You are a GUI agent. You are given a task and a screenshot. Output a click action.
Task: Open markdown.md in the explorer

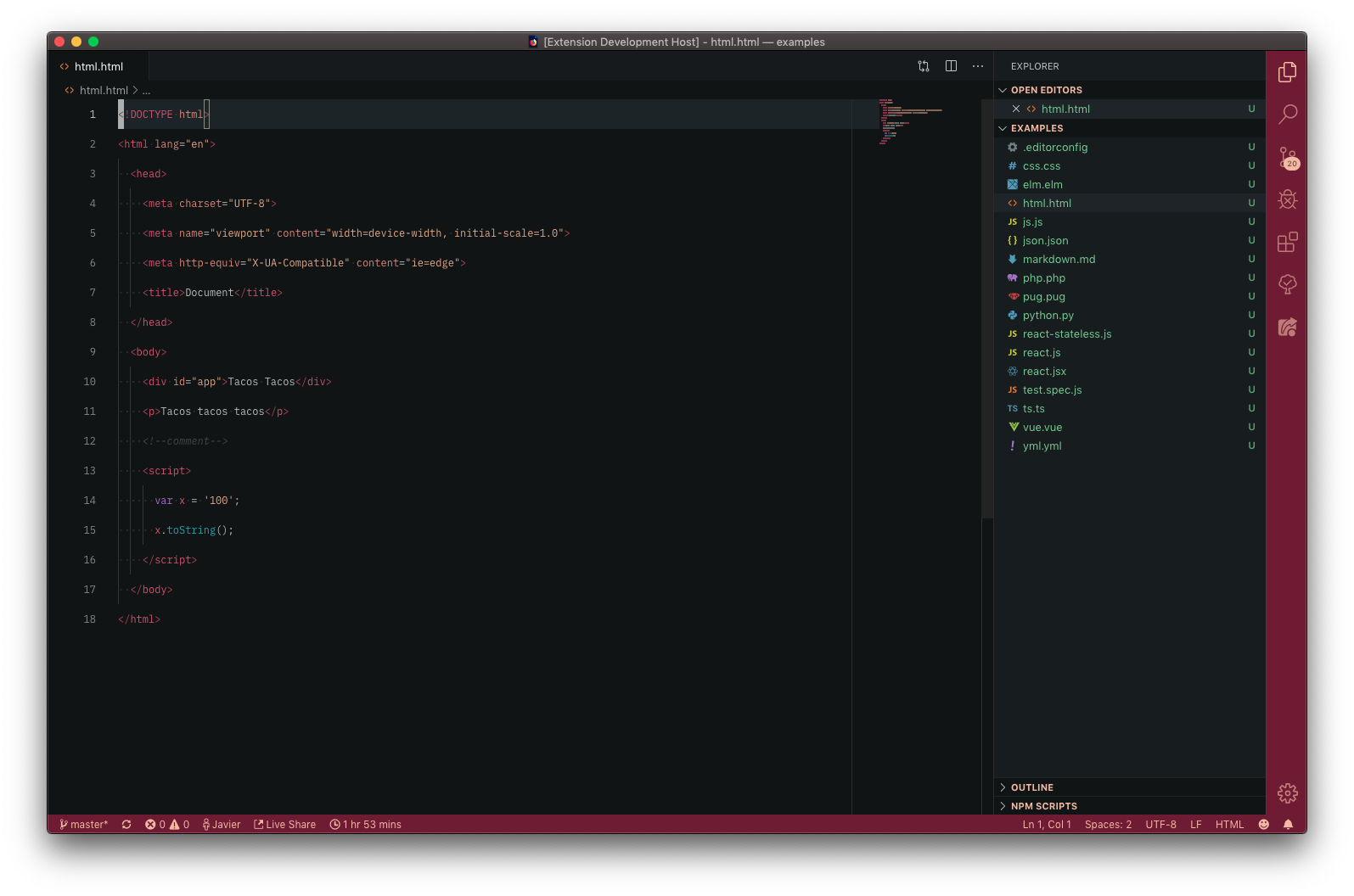(x=1129, y=259)
